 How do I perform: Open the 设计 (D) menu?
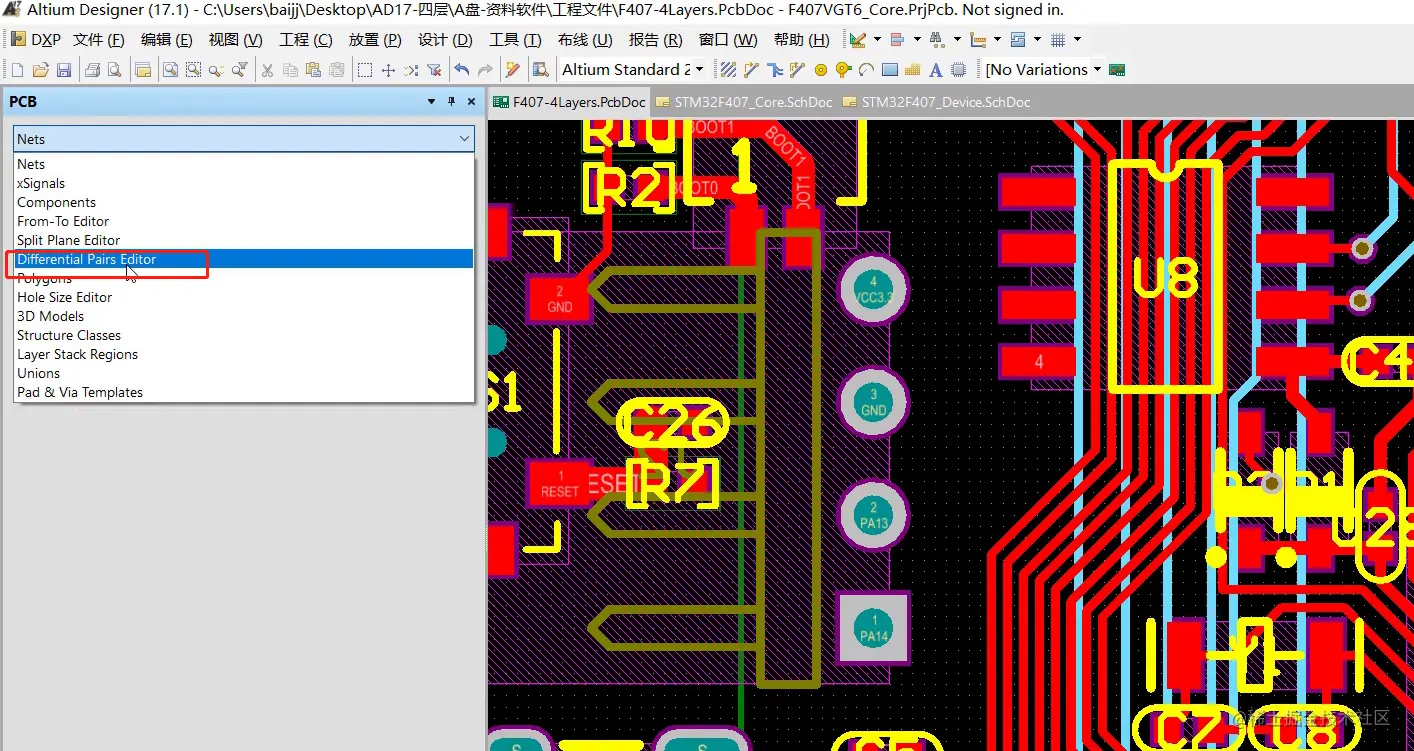[445, 40]
